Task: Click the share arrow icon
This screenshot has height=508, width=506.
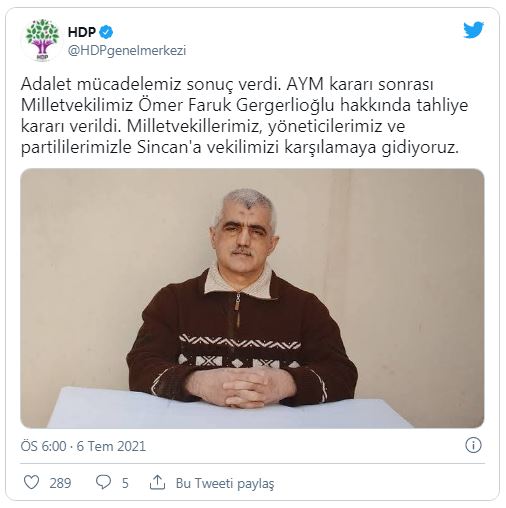Action: [x=157, y=482]
